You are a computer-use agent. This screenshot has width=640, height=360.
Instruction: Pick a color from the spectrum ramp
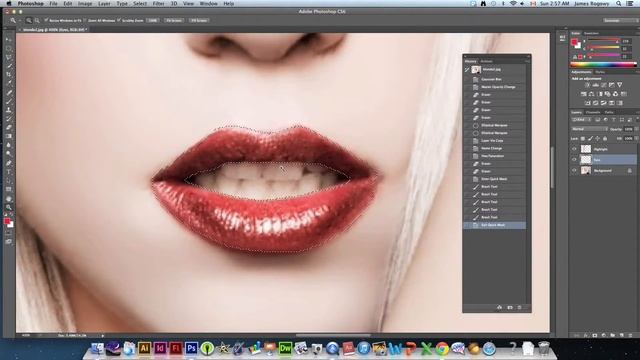click(603, 64)
